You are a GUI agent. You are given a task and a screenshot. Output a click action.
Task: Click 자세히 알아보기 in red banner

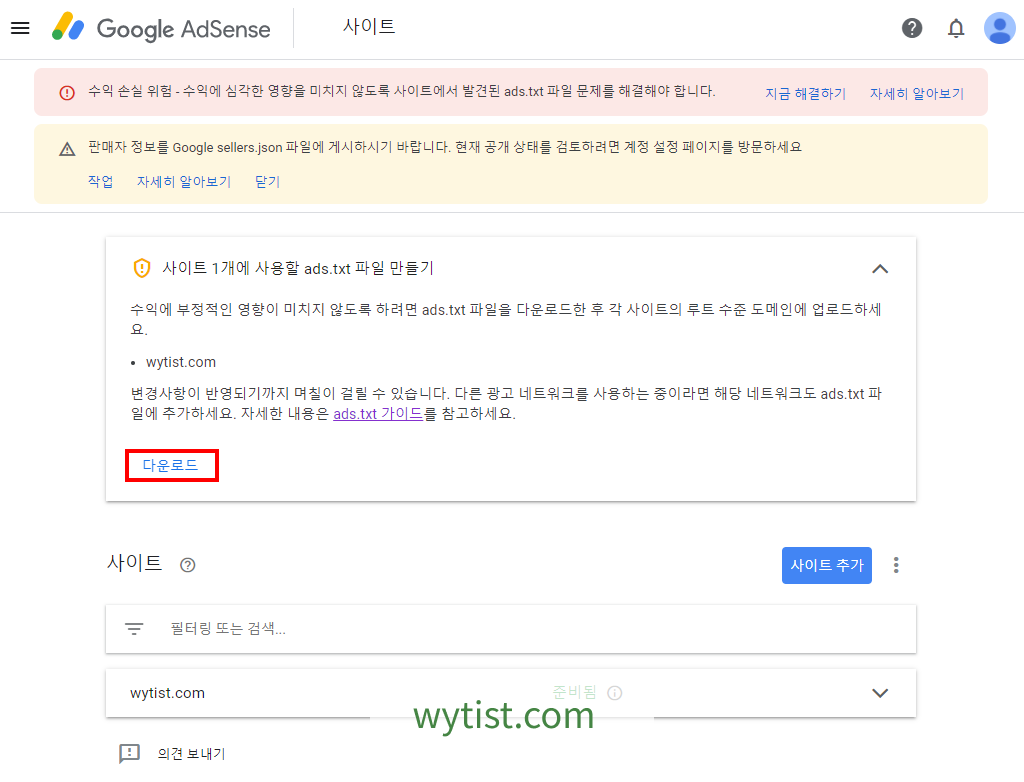(x=916, y=93)
